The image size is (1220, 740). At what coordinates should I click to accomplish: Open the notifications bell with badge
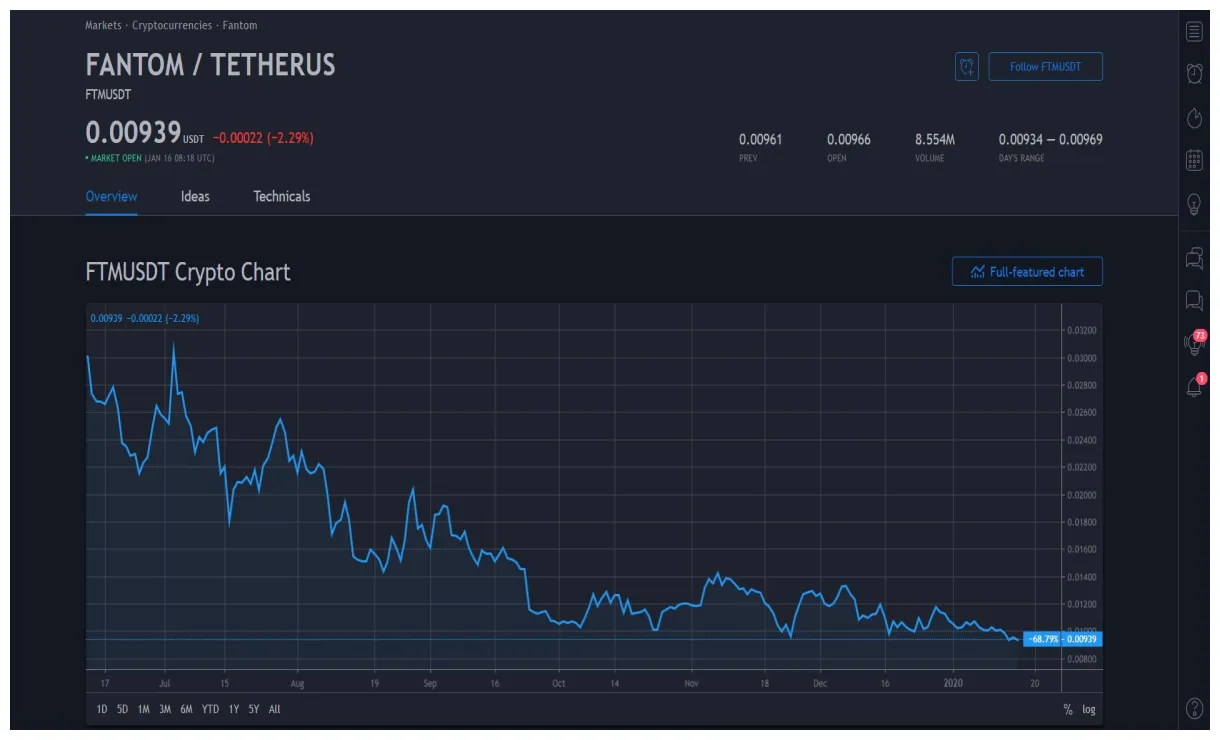pos(1194,385)
